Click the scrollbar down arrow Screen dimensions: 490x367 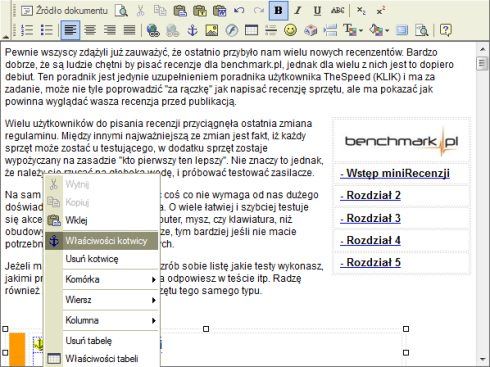(482, 359)
